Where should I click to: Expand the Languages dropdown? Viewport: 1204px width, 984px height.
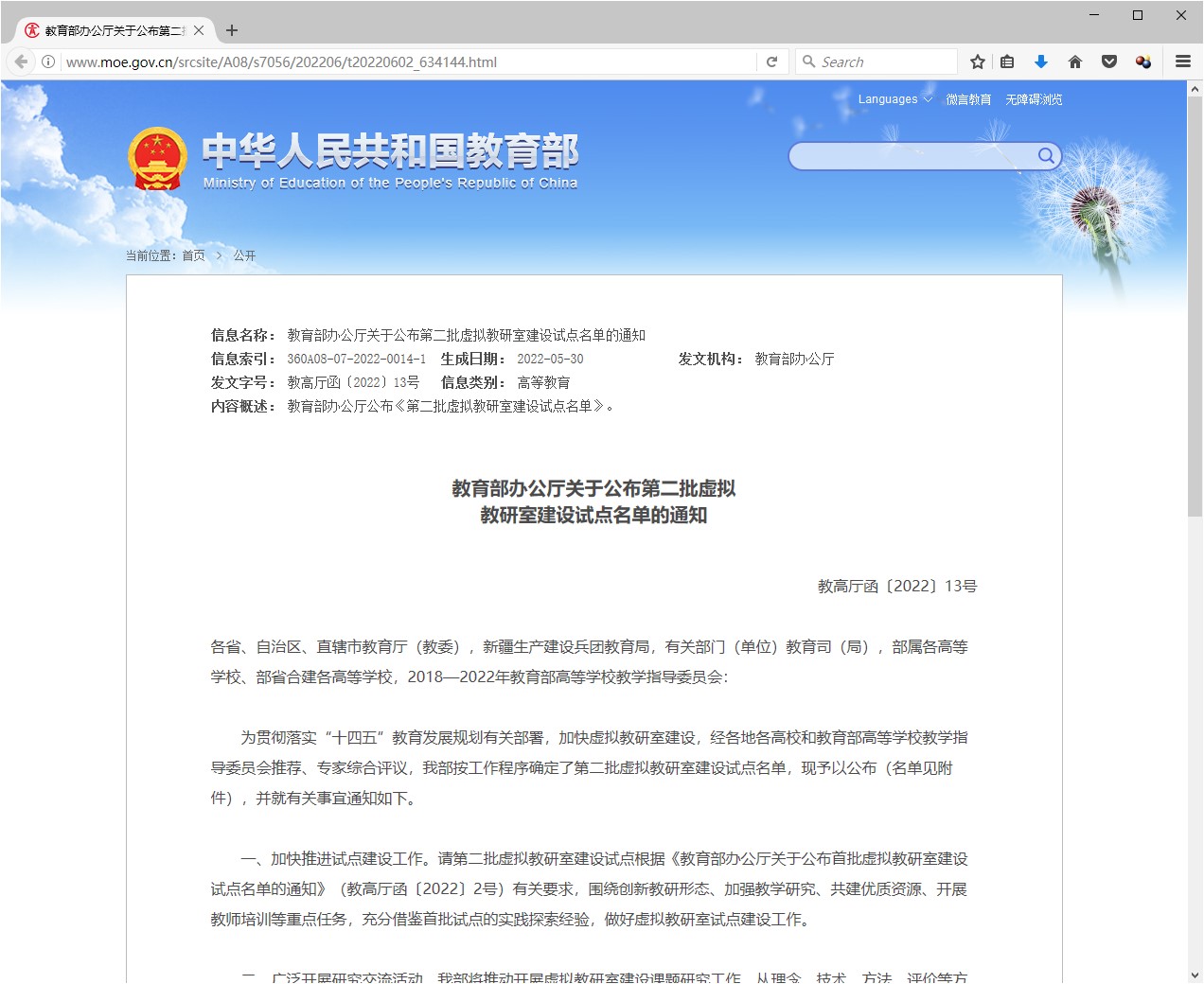pyautogui.click(x=895, y=99)
